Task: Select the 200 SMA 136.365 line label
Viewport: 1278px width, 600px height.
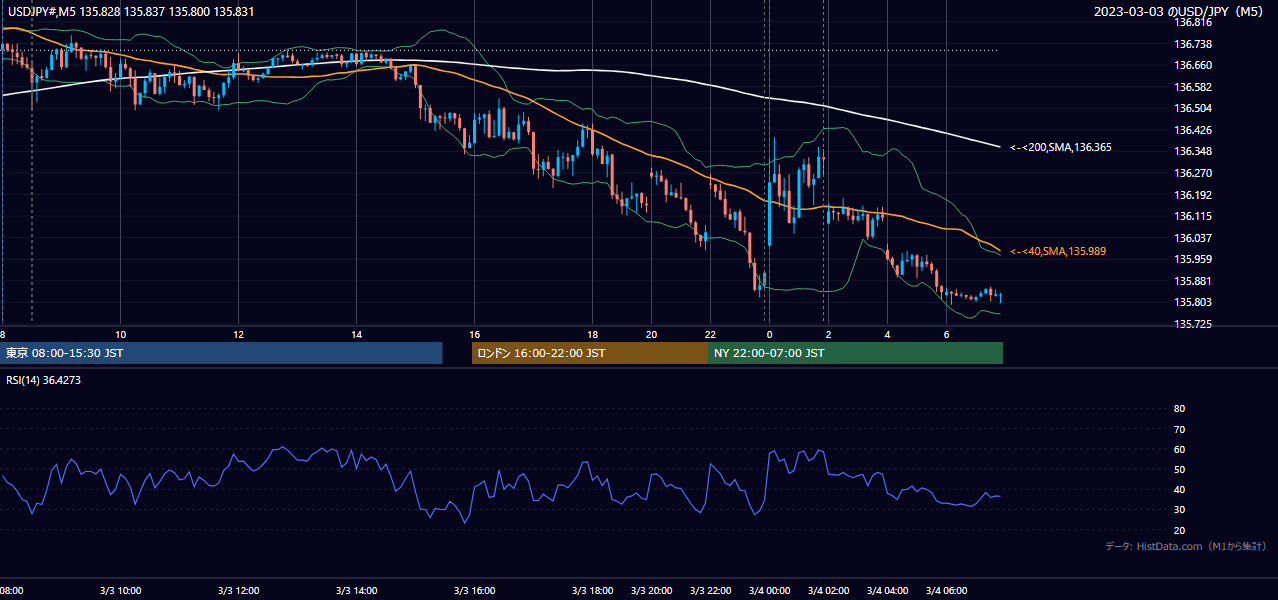Action: click(1060, 147)
